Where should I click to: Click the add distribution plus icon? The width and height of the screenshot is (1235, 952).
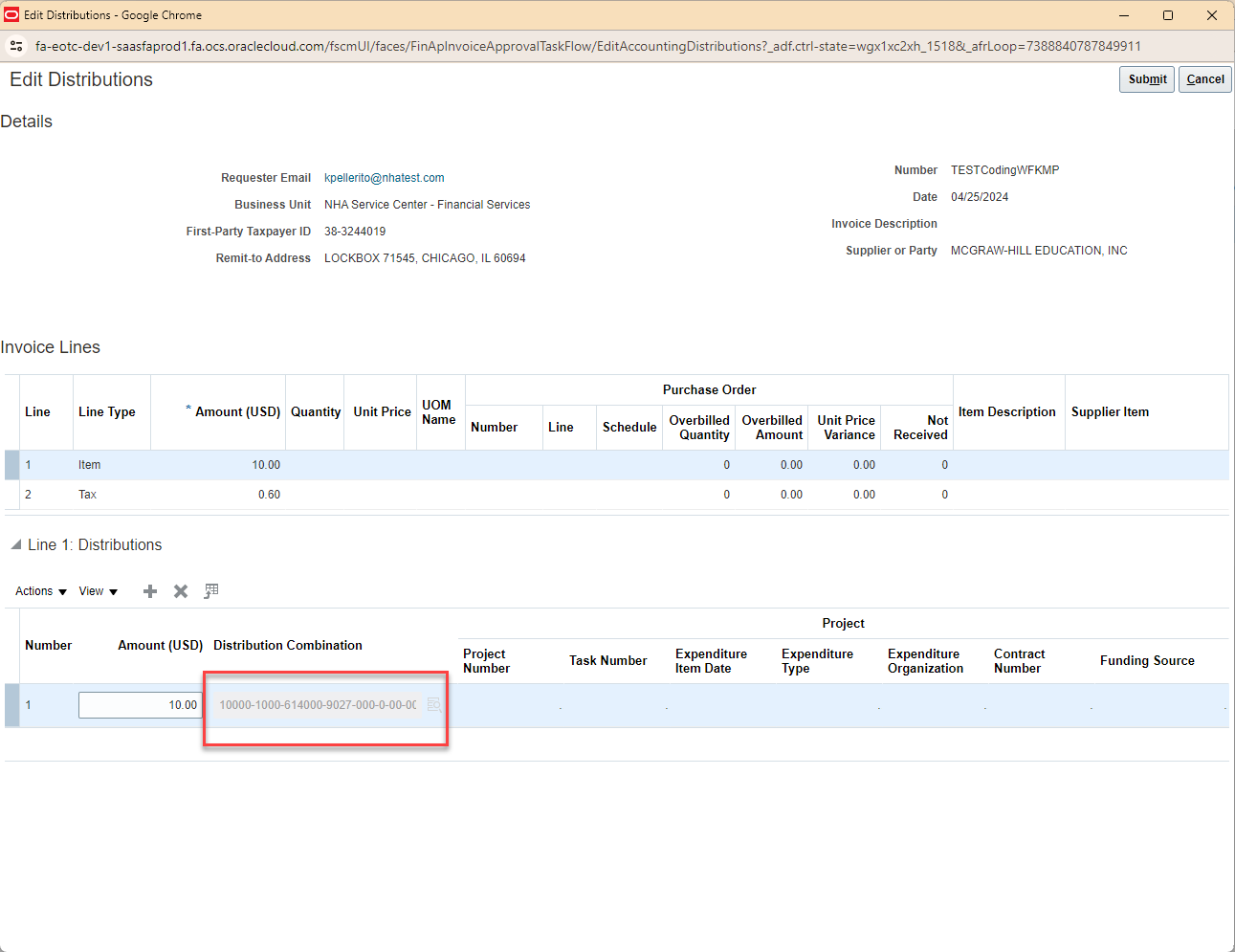click(150, 591)
